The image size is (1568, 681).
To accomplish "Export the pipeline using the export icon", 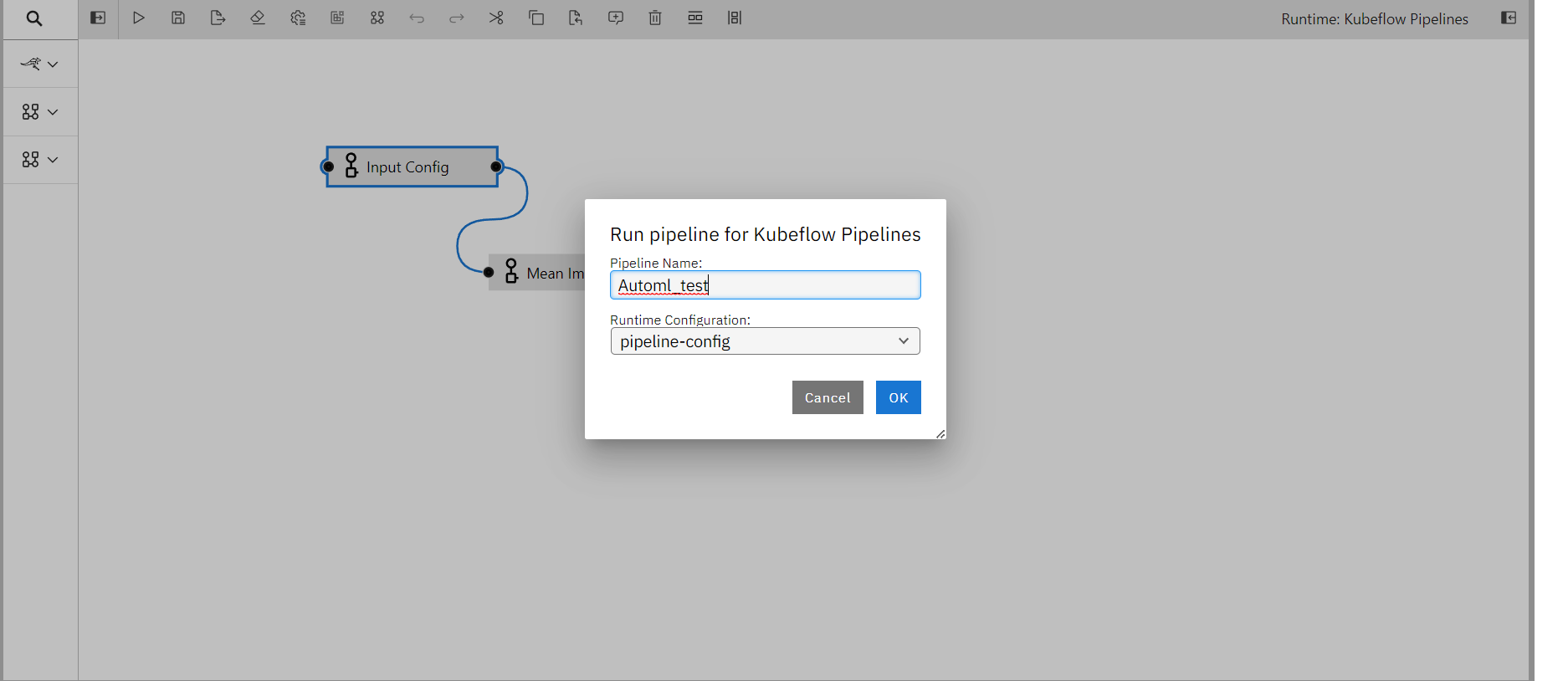I will click(x=218, y=18).
